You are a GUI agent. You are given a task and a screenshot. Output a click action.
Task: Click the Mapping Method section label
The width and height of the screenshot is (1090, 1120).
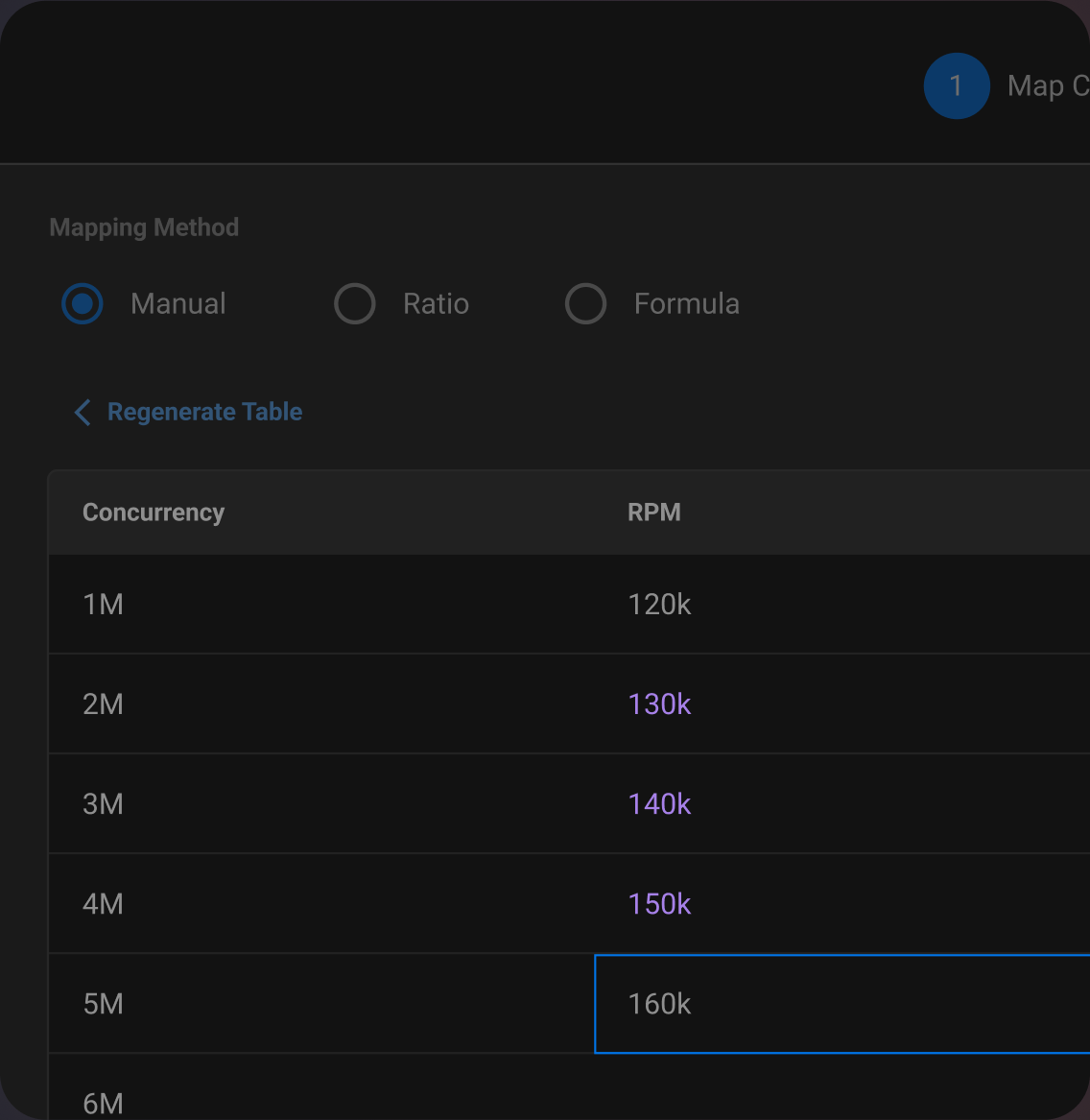click(144, 226)
